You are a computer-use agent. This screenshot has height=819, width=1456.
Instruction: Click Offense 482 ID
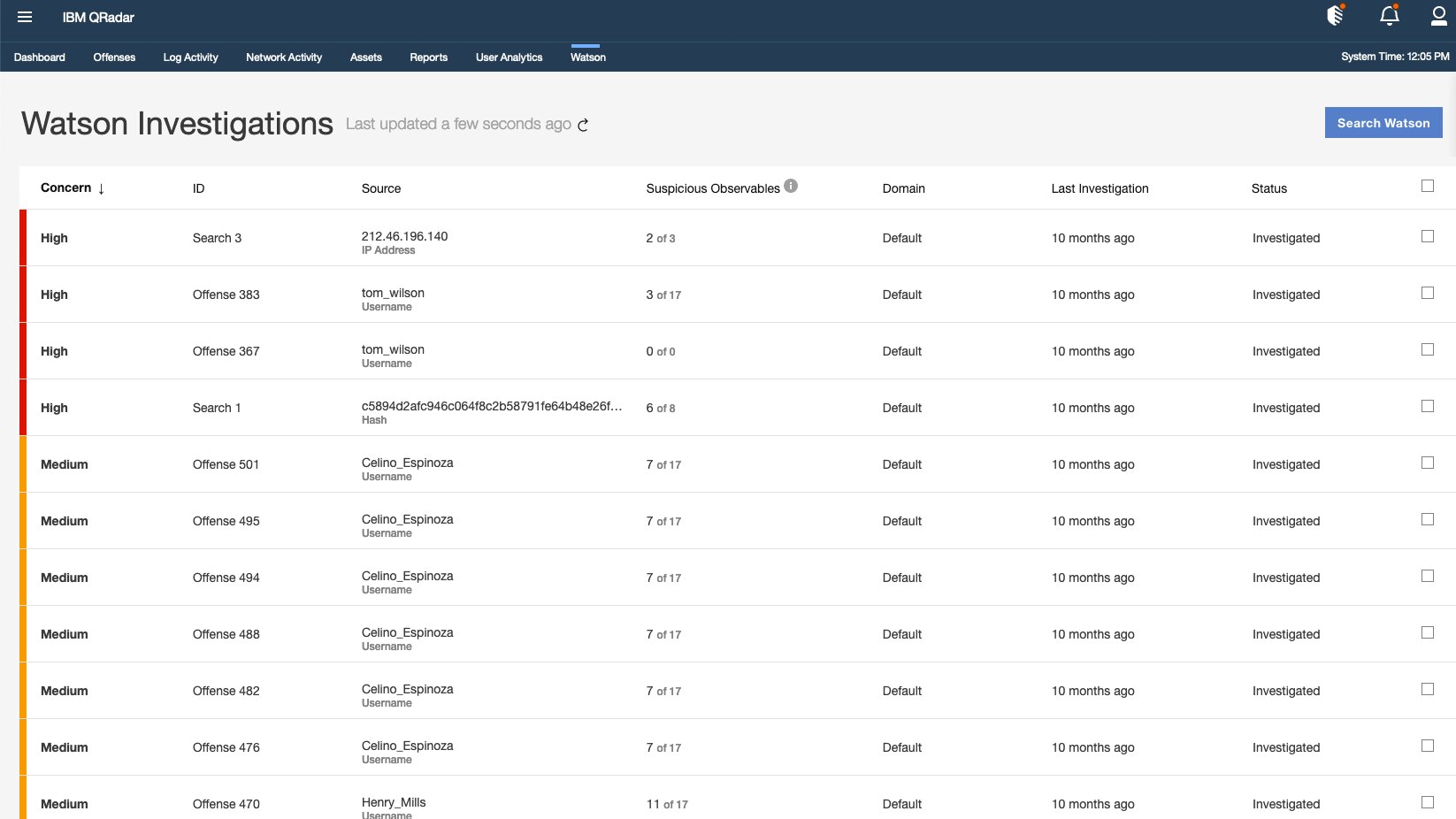click(226, 691)
